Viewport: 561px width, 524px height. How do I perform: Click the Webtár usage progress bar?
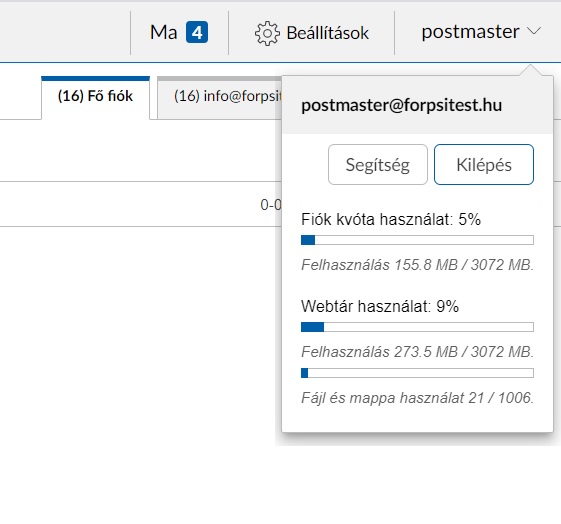pos(418,327)
